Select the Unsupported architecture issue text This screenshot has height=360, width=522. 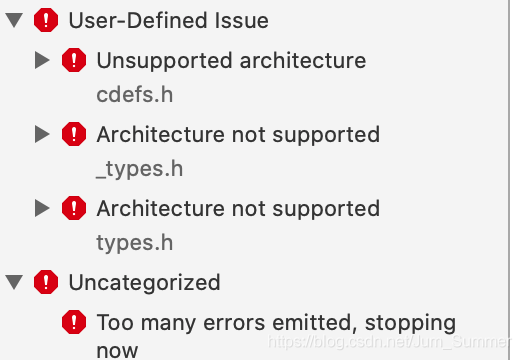click(231, 61)
